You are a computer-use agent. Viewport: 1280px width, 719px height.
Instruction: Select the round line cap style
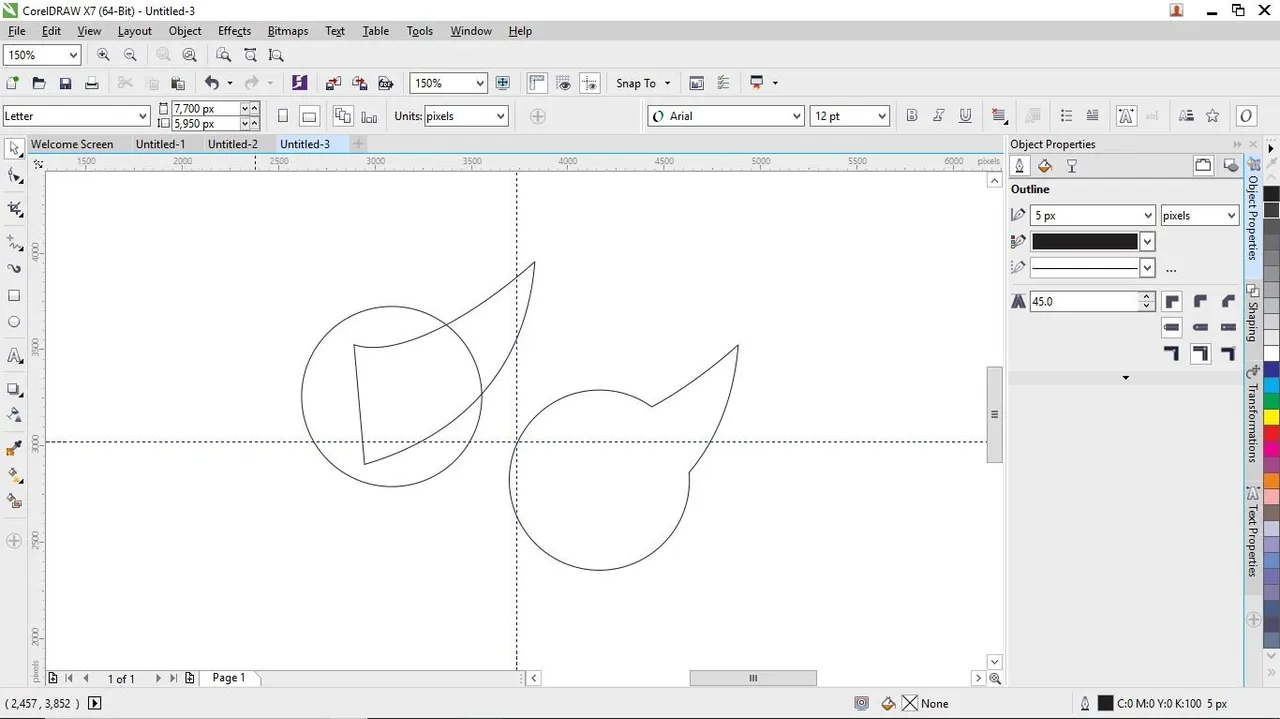(1200, 327)
